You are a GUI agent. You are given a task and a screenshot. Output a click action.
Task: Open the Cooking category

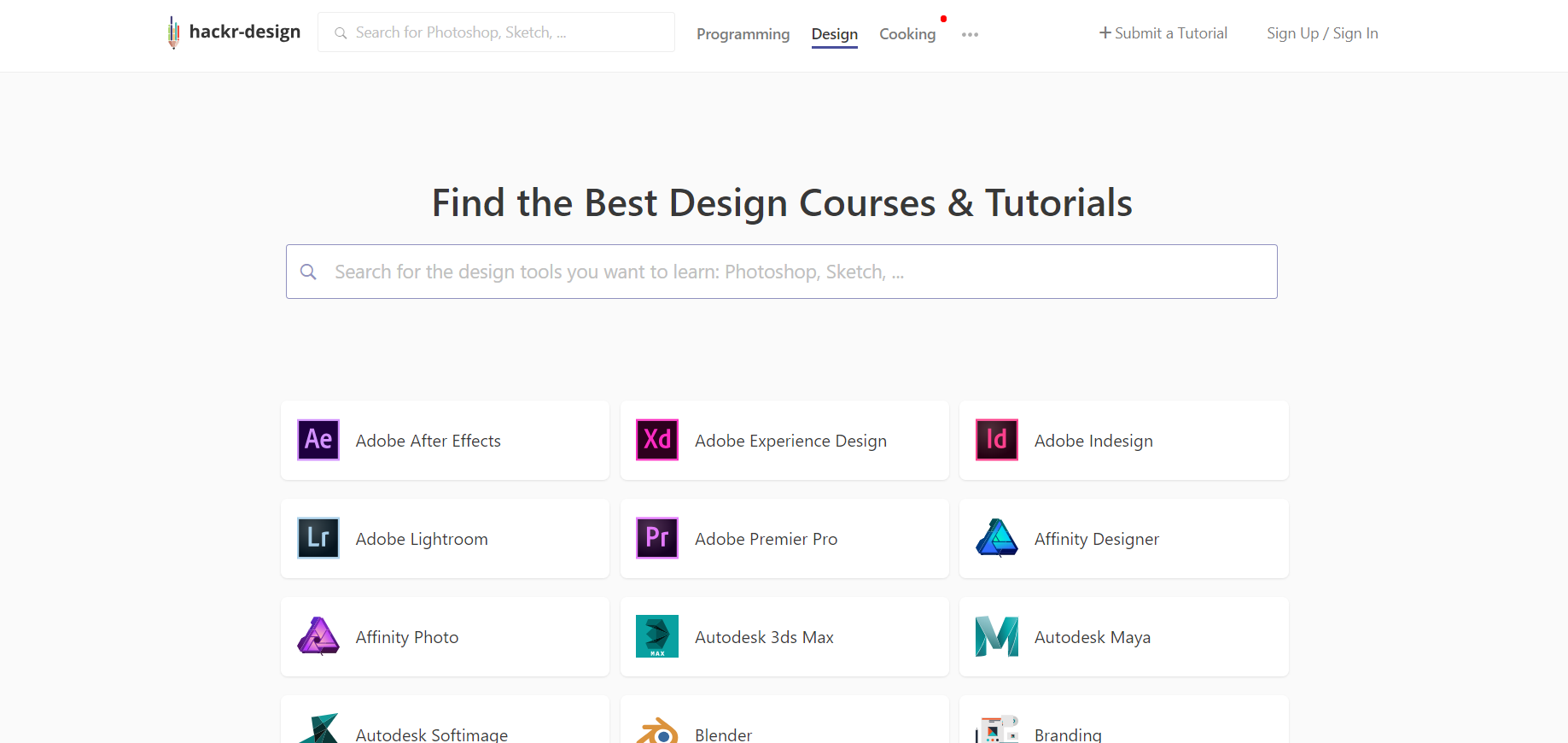tap(907, 34)
